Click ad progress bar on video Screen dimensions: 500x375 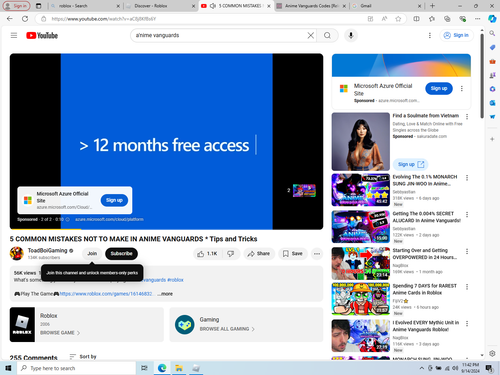(x=166, y=229)
